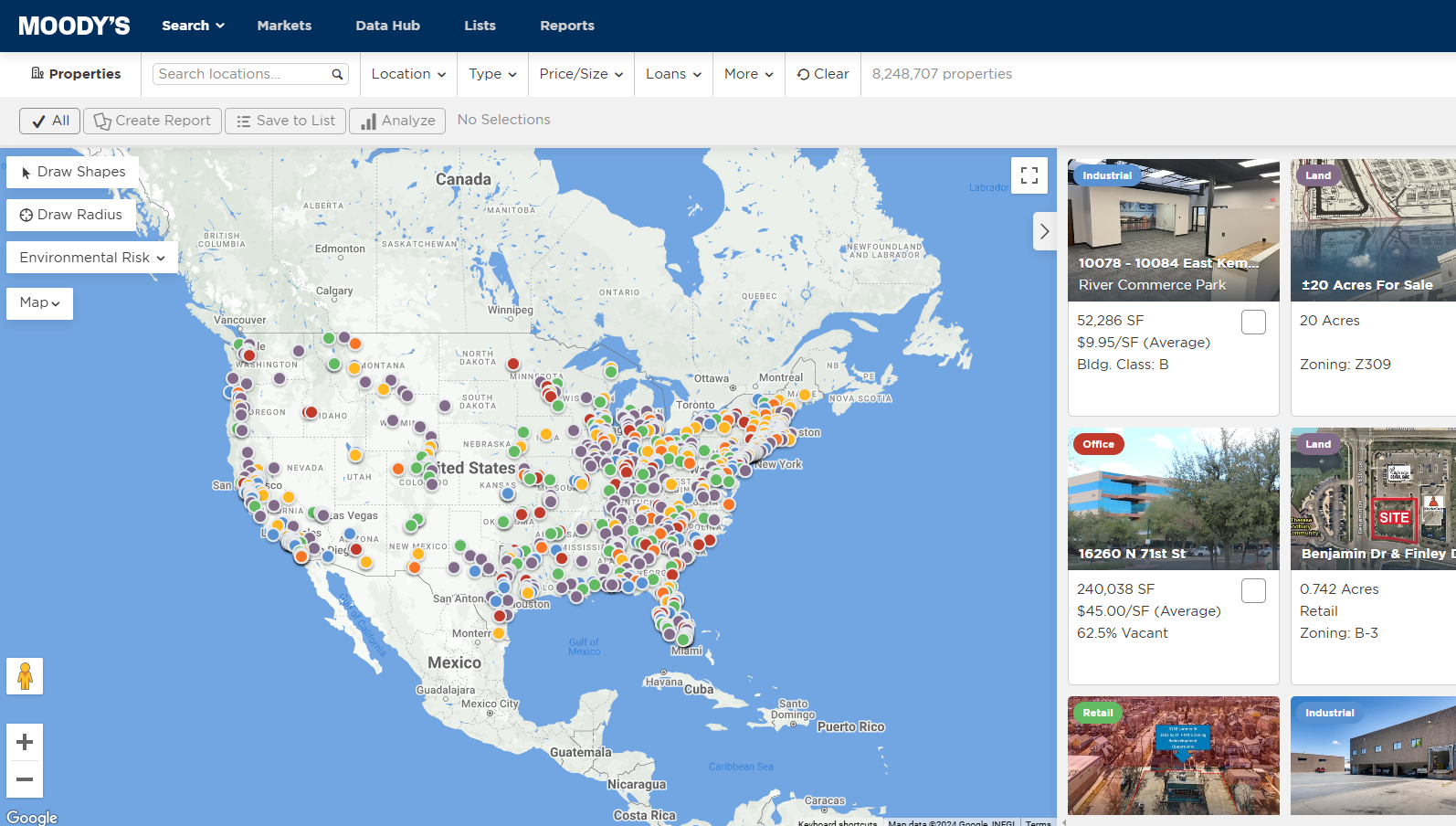
Task: Open the Map type dropdown
Action: [39, 302]
